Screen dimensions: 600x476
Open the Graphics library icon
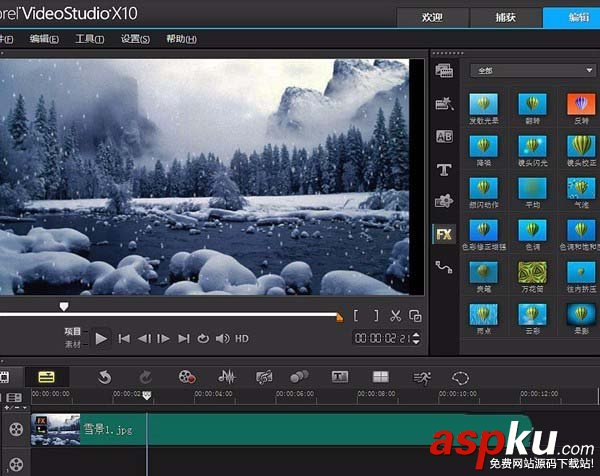tap(444, 201)
